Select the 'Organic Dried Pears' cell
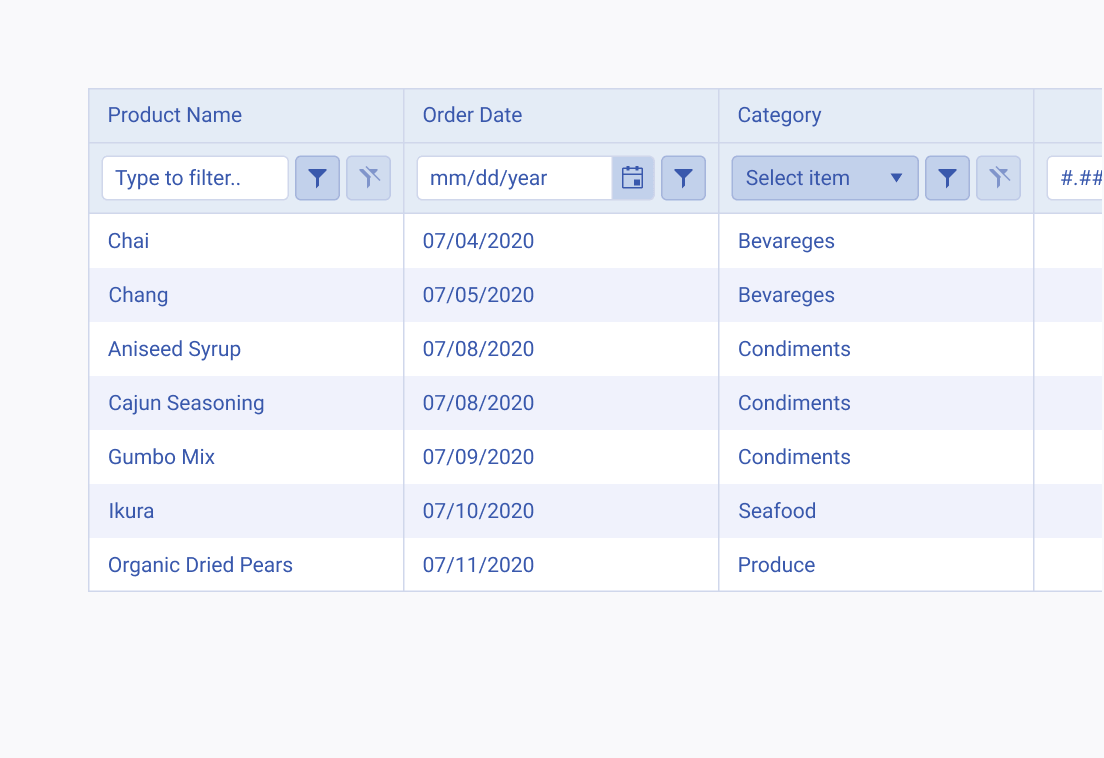 (246, 565)
